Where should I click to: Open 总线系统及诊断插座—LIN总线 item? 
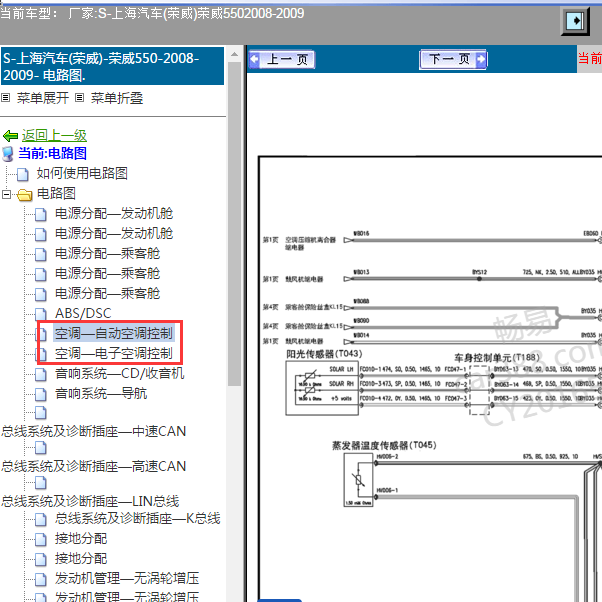pos(90,501)
